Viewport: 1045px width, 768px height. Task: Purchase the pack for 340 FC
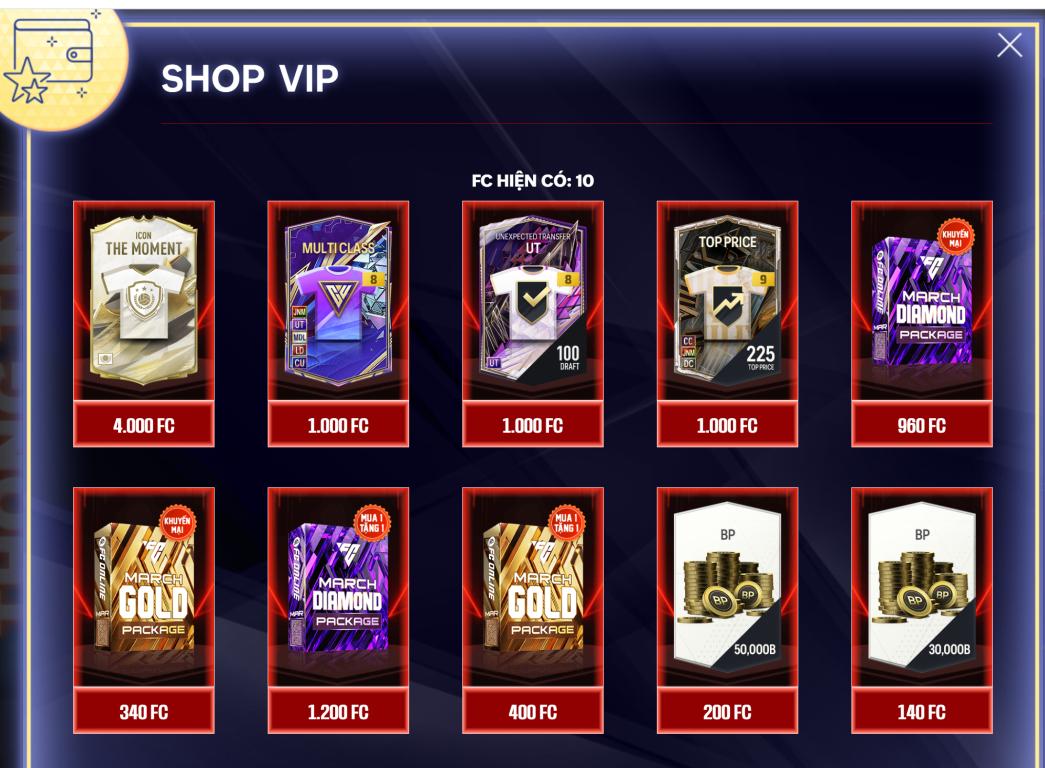point(143,711)
